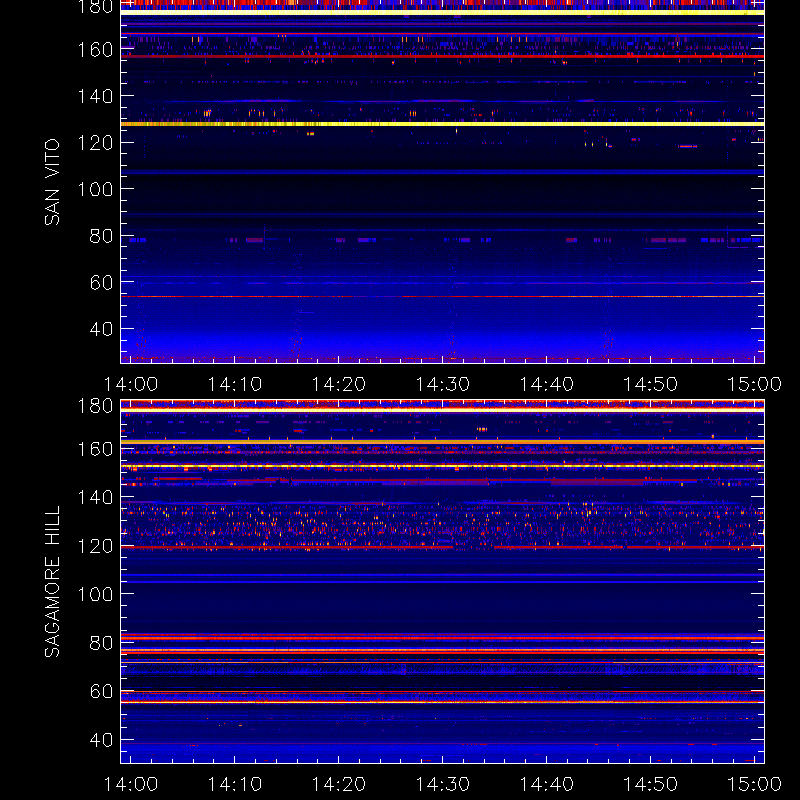Image resolution: width=800 pixels, height=800 pixels.
Task: Click 15:00 time label below Sagamore Hill plot
Action: 755,784
